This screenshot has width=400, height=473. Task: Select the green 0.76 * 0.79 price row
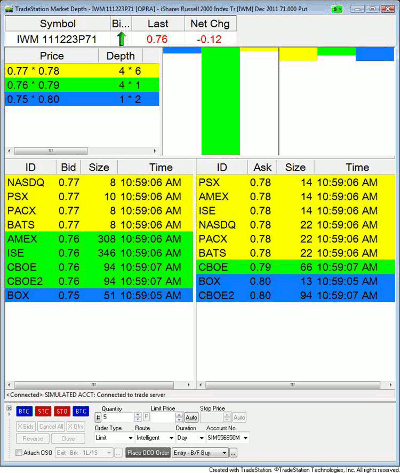tap(82, 85)
